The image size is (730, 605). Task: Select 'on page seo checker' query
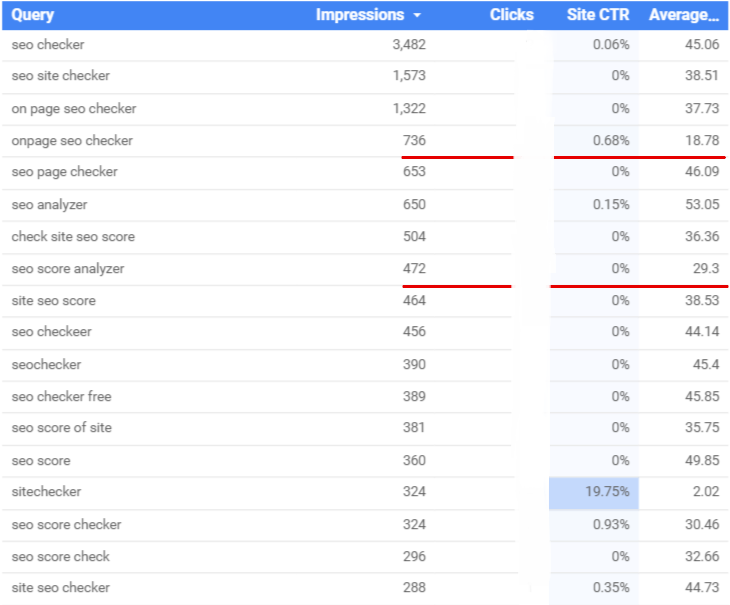click(x=74, y=108)
